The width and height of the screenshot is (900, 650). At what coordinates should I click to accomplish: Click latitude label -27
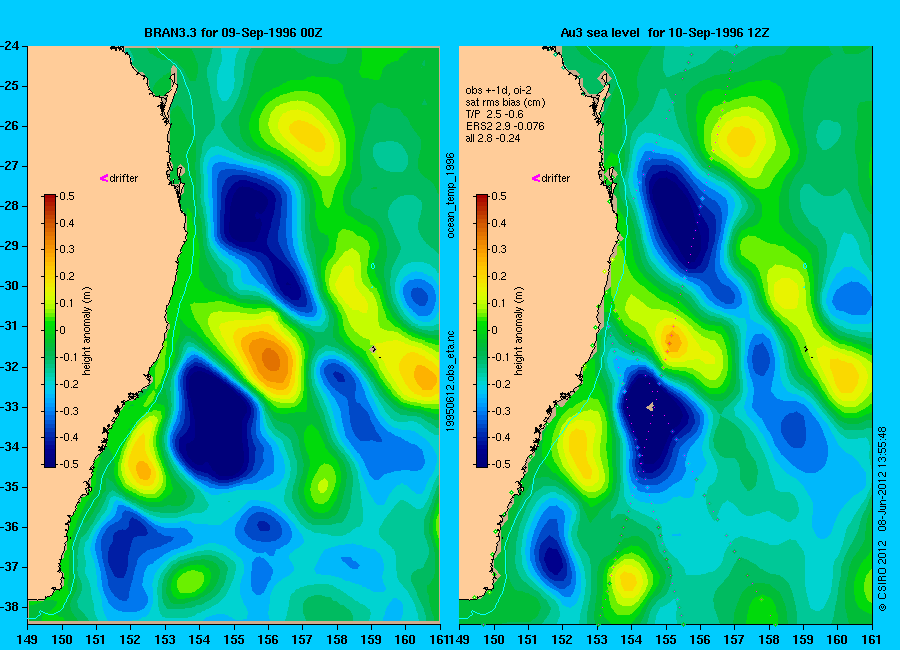coord(10,166)
